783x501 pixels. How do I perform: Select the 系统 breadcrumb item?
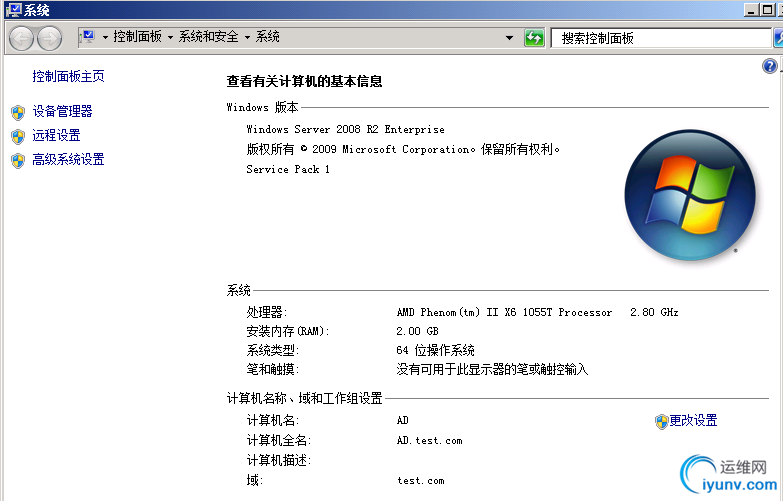(268, 36)
